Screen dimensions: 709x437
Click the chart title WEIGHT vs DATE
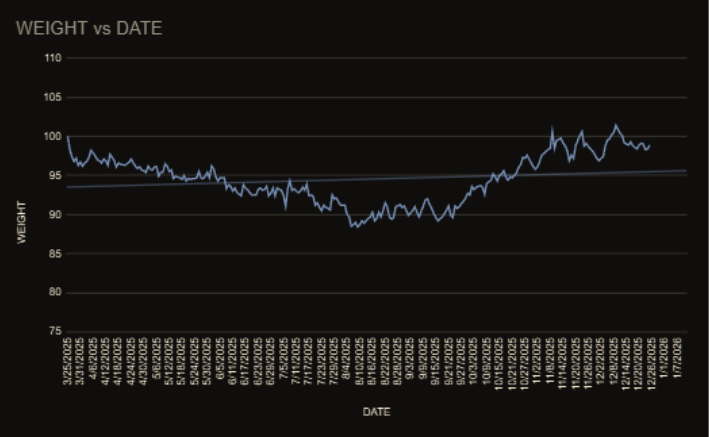coord(89,28)
